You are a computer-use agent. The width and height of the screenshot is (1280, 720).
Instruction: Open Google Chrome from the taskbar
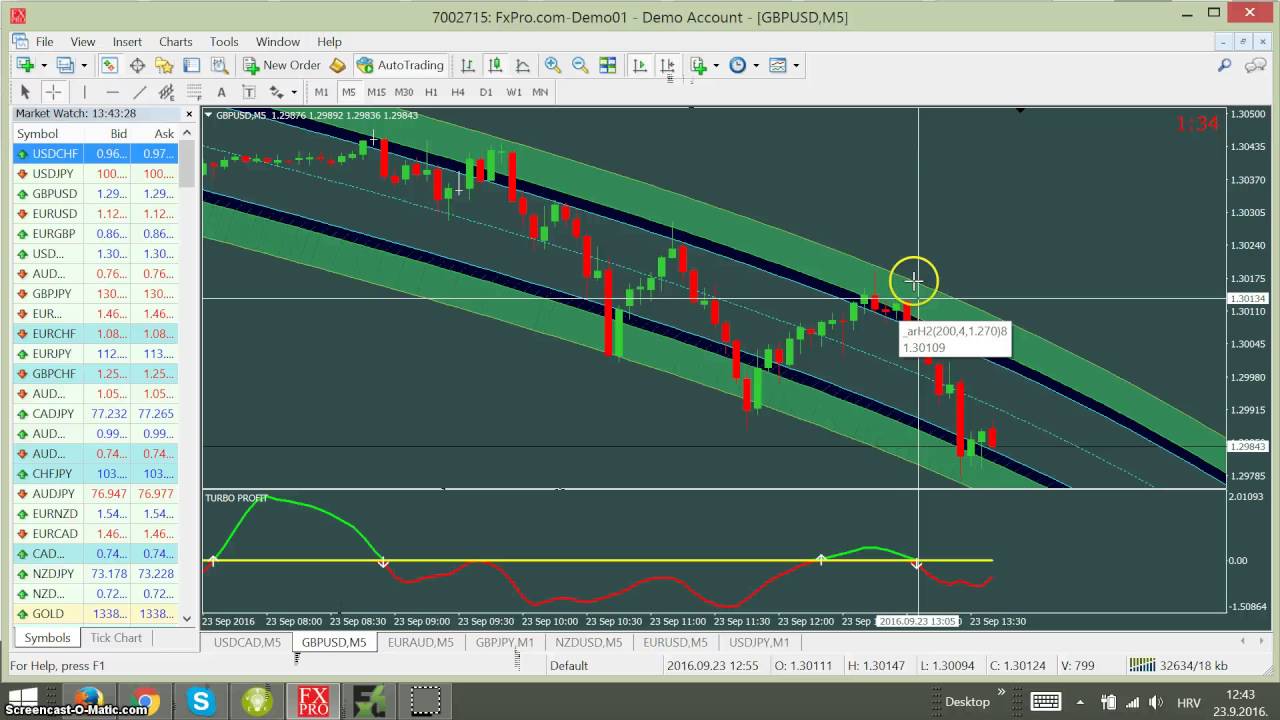click(145, 701)
